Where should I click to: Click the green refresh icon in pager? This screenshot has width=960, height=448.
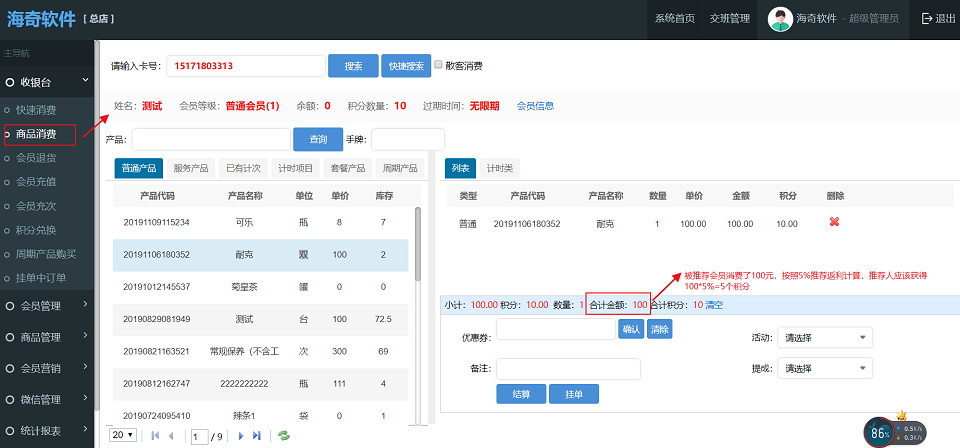click(x=284, y=436)
